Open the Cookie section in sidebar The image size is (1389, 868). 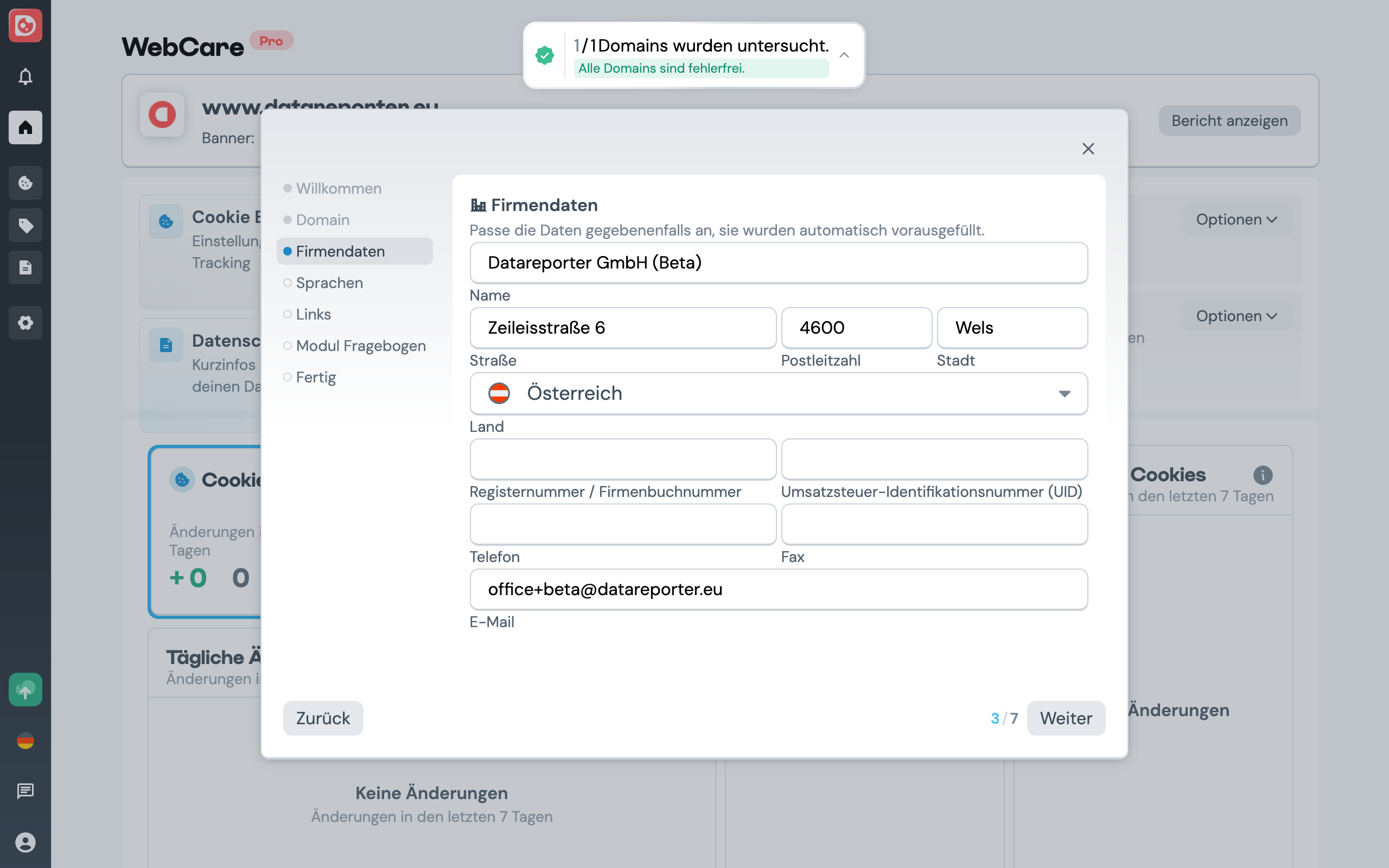[26, 183]
